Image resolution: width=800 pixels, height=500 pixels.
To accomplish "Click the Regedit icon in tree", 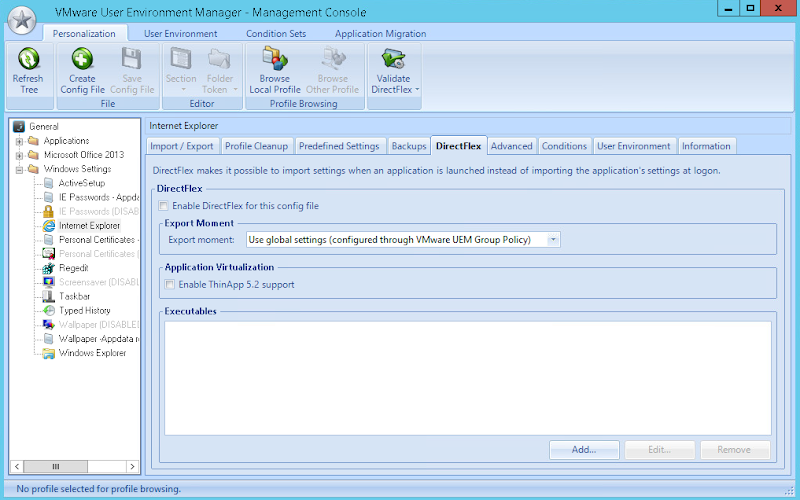I will [x=48, y=268].
